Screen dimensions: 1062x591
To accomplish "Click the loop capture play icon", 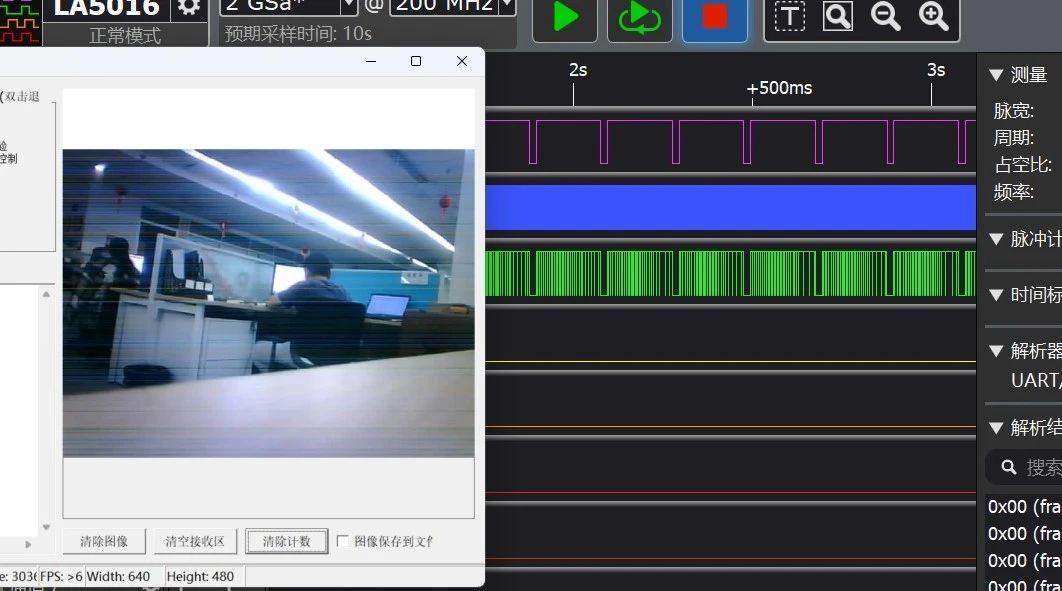I will coord(639,18).
